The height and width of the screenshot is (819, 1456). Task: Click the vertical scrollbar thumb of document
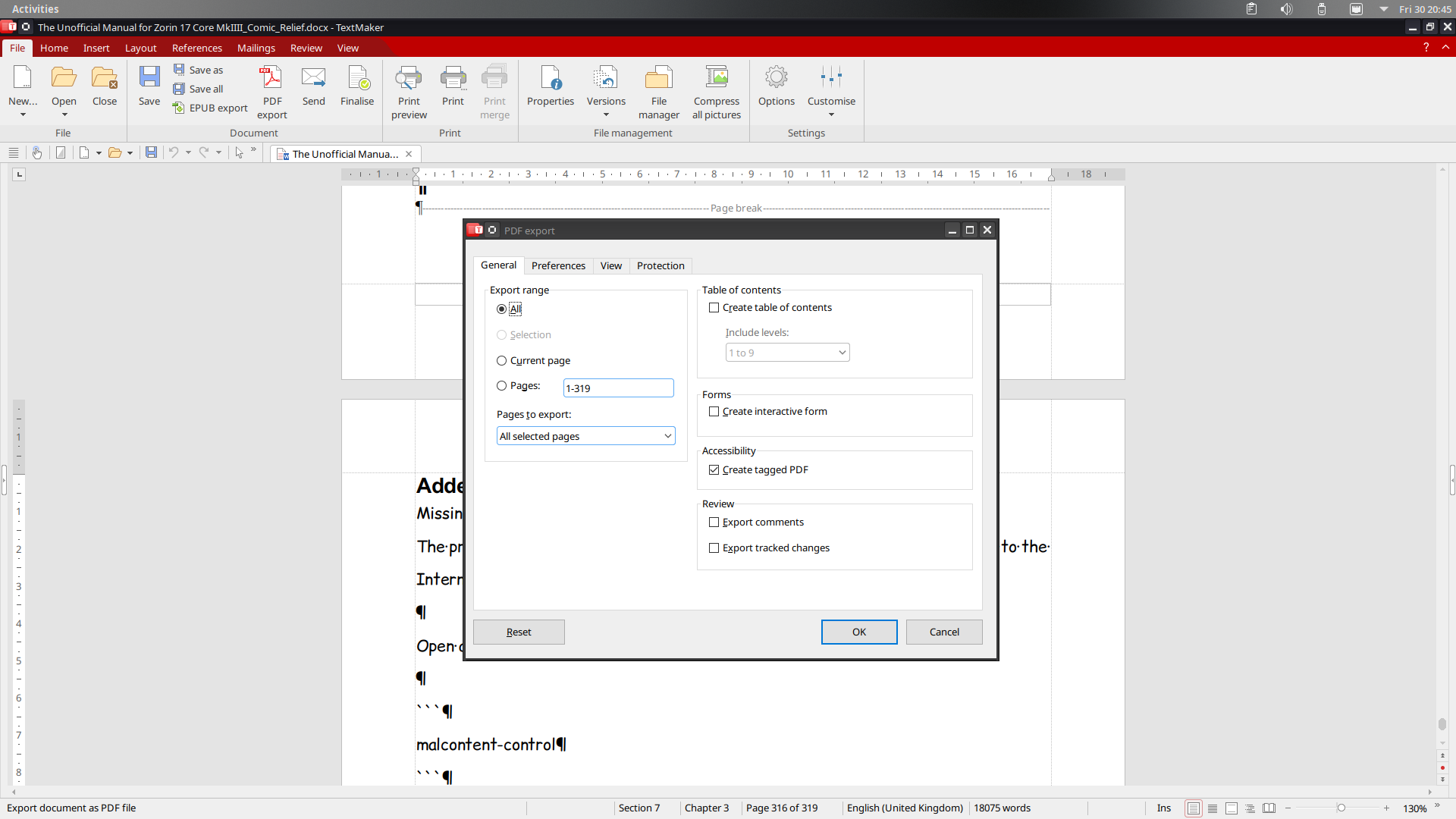click(1442, 724)
